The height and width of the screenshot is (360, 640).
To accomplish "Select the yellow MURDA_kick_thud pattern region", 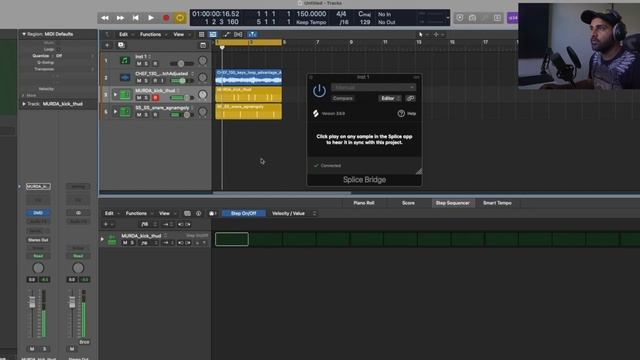I will pyautogui.click(x=249, y=94).
